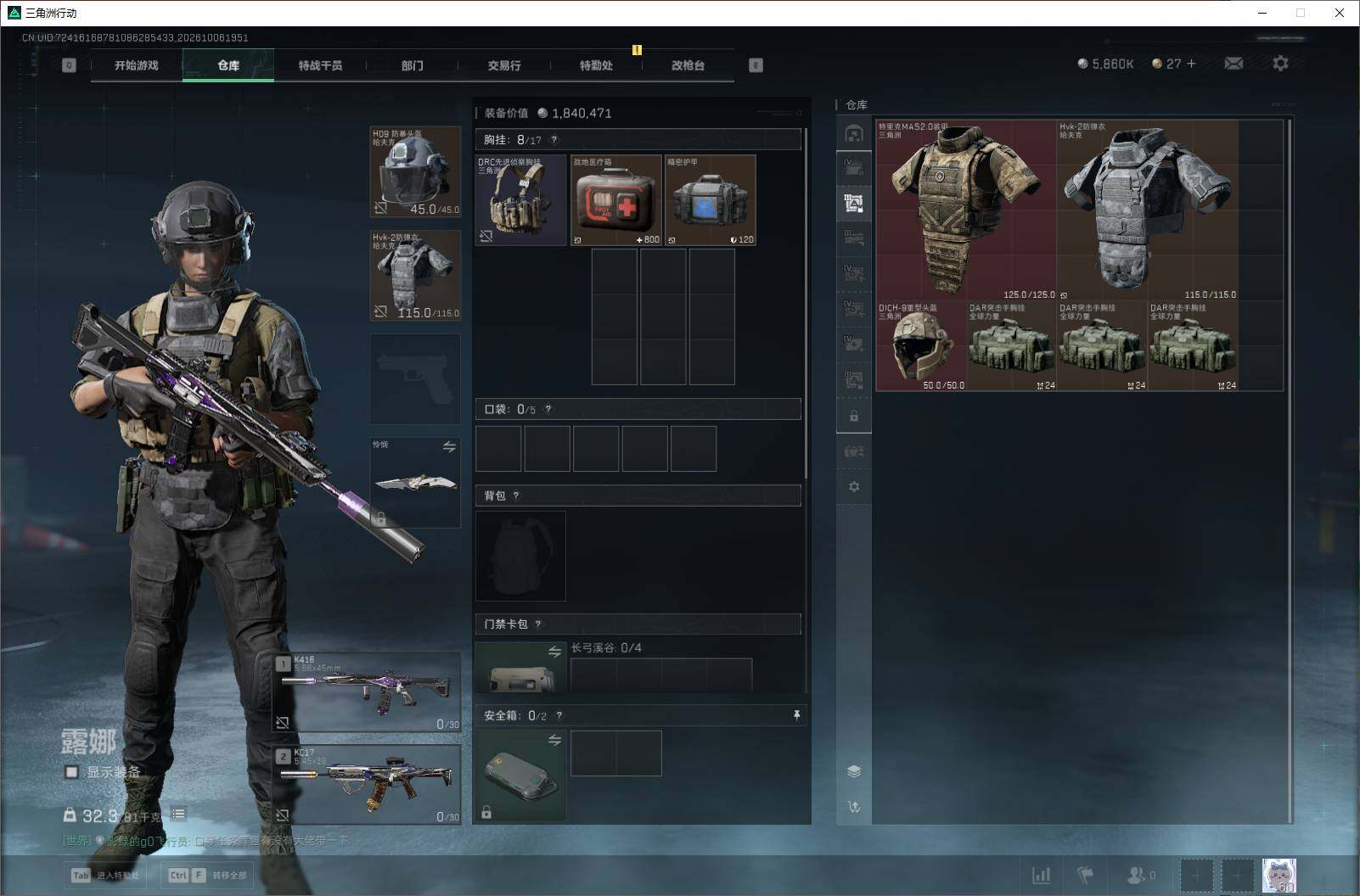Click the first empty squad invite slot

point(1196,875)
